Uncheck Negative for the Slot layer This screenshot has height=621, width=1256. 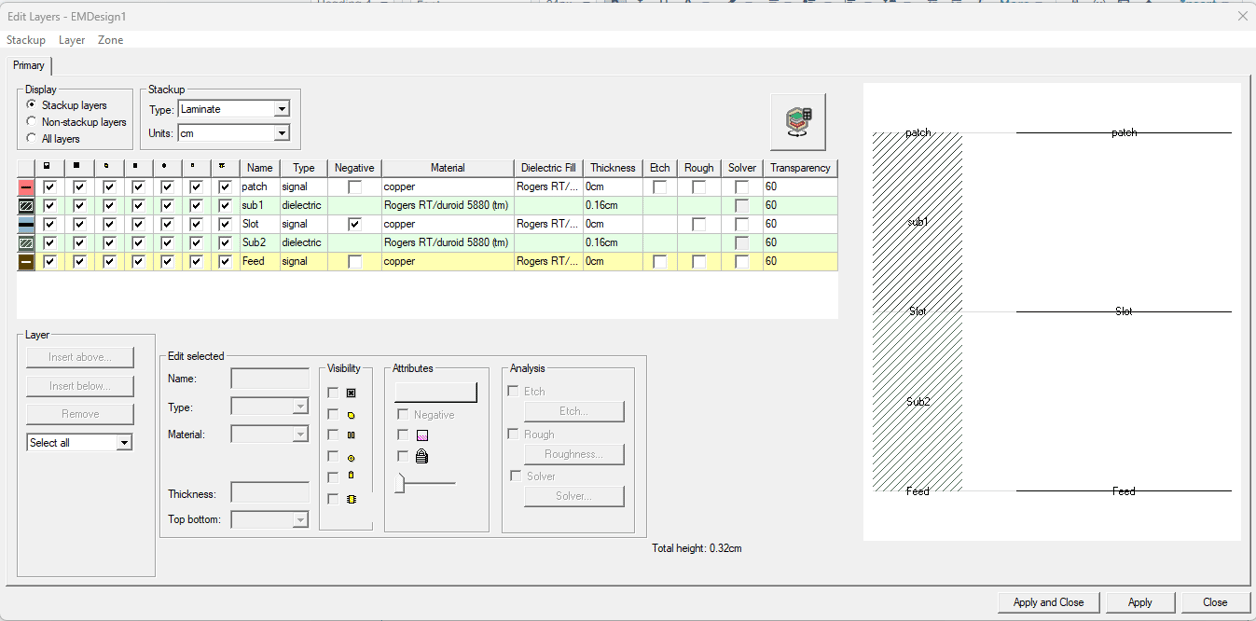pos(356,224)
